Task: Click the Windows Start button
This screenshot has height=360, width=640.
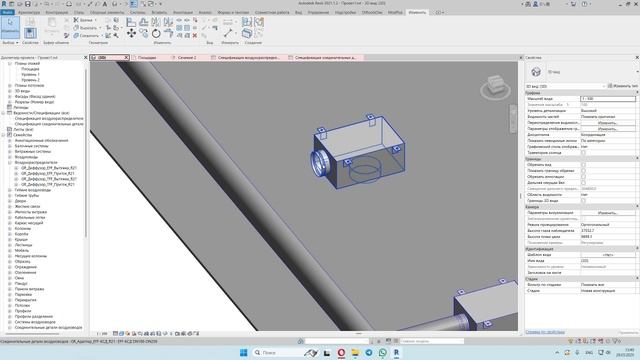Action: pyautogui.click(x=244, y=352)
